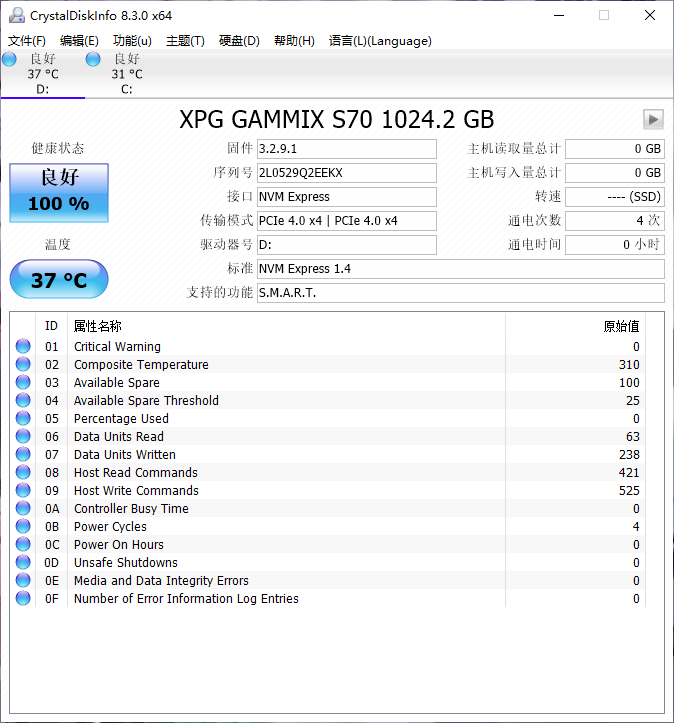This screenshot has width=674, height=723.
Task: Click status orb of Critical Warning row
Action: 23,346
